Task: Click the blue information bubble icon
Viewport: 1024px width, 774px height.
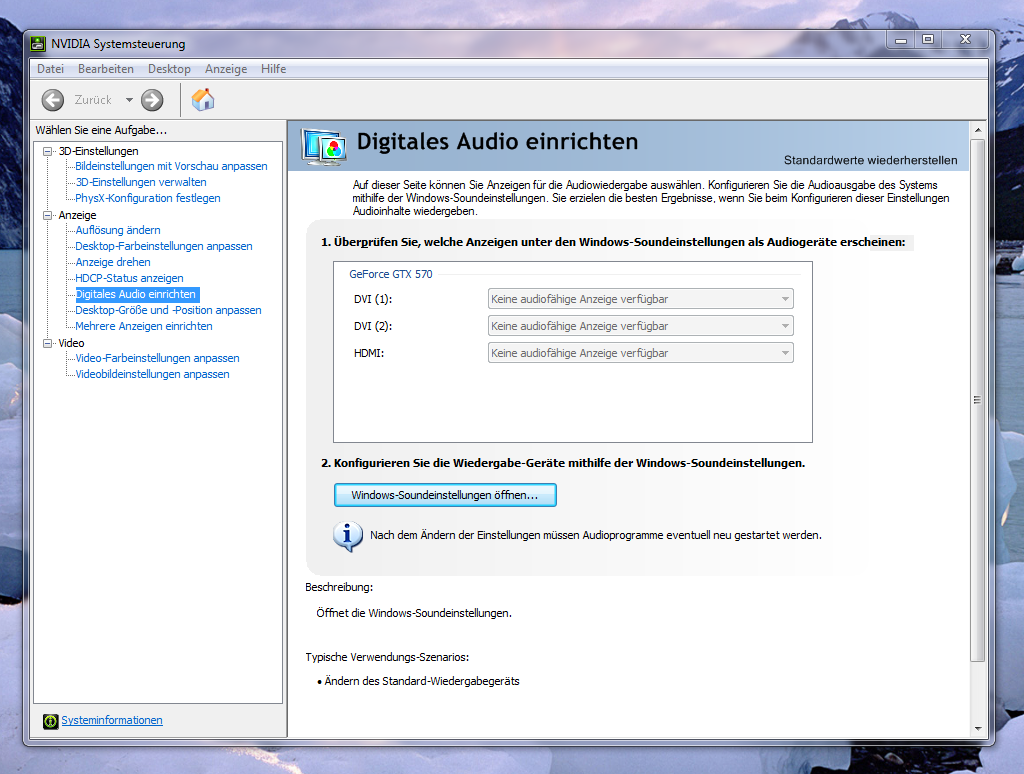Action: tap(347, 536)
